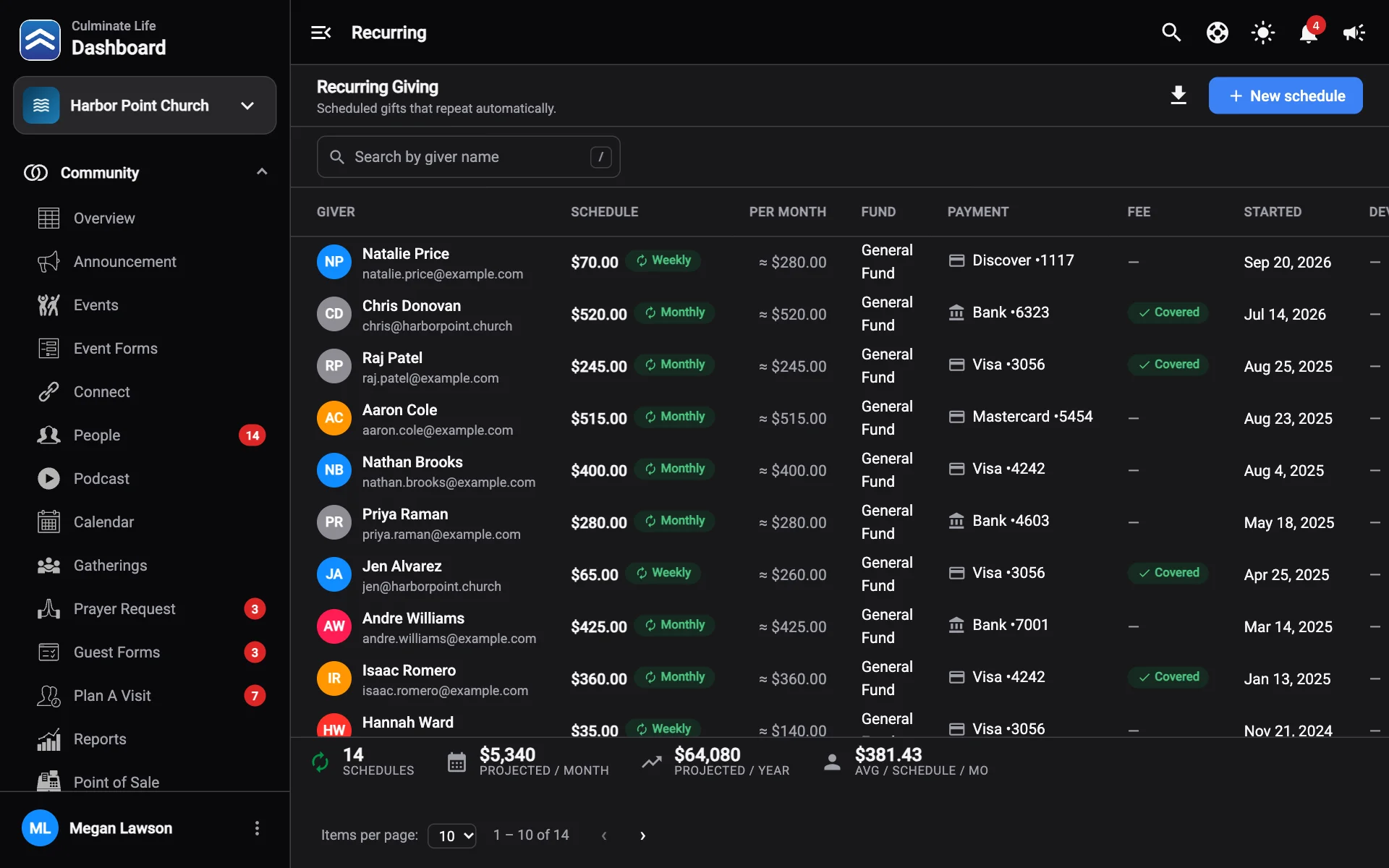Create a New schedule
Image resolution: width=1389 pixels, height=868 pixels.
click(x=1286, y=95)
